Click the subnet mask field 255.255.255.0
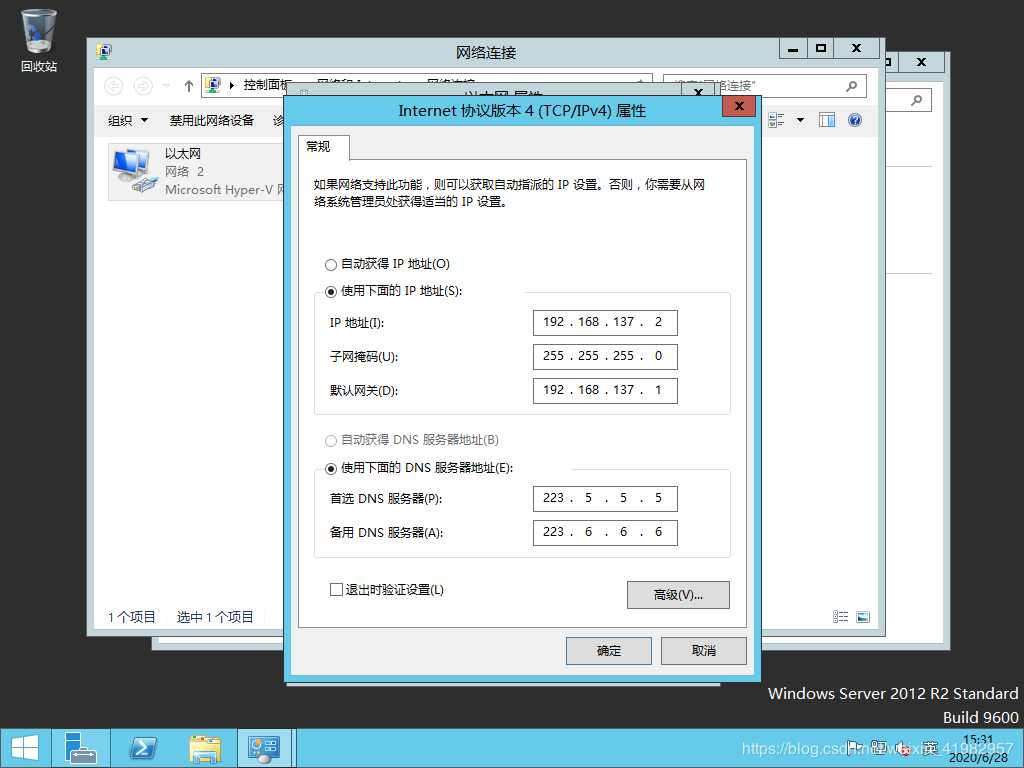 click(605, 357)
